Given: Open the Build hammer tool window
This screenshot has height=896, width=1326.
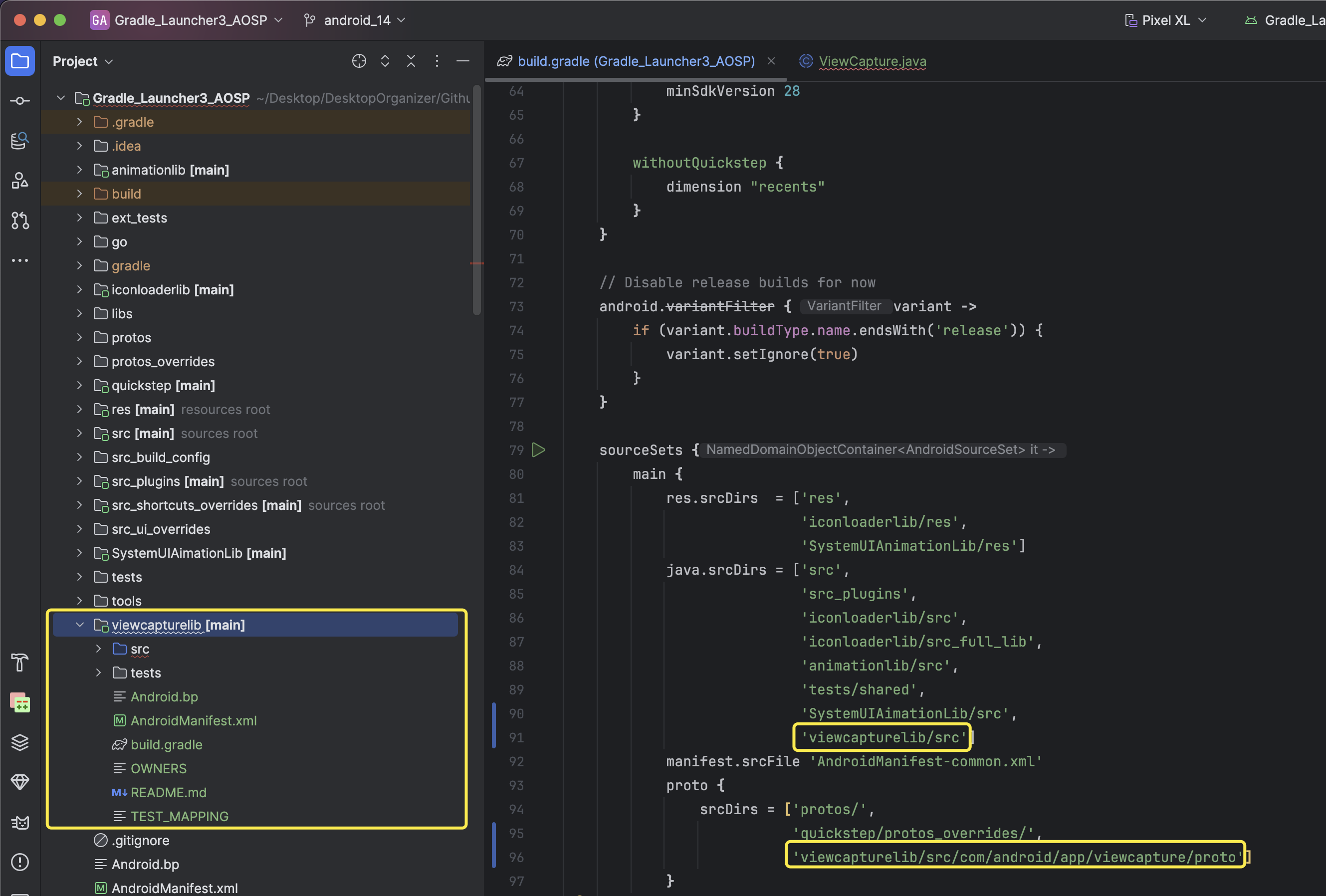Looking at the screenshot, I should (x=20, y=663).
